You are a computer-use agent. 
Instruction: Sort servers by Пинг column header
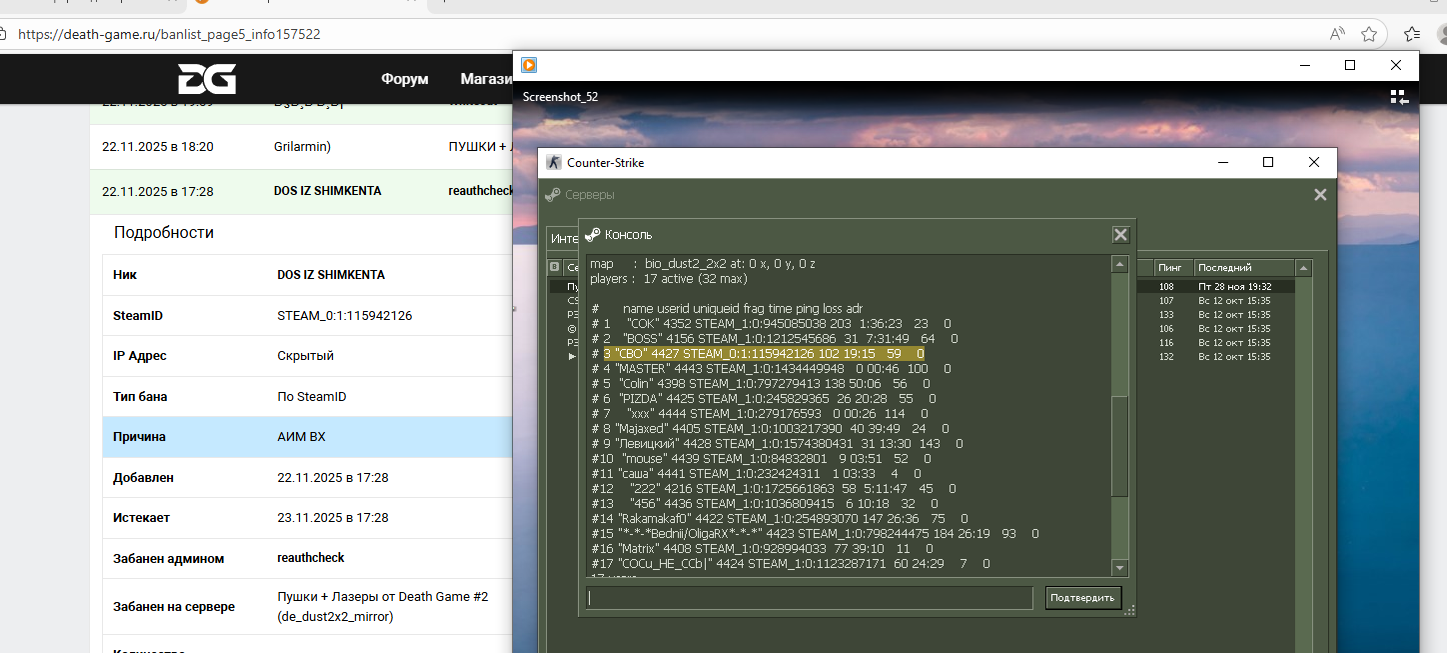click(1172, 268)
